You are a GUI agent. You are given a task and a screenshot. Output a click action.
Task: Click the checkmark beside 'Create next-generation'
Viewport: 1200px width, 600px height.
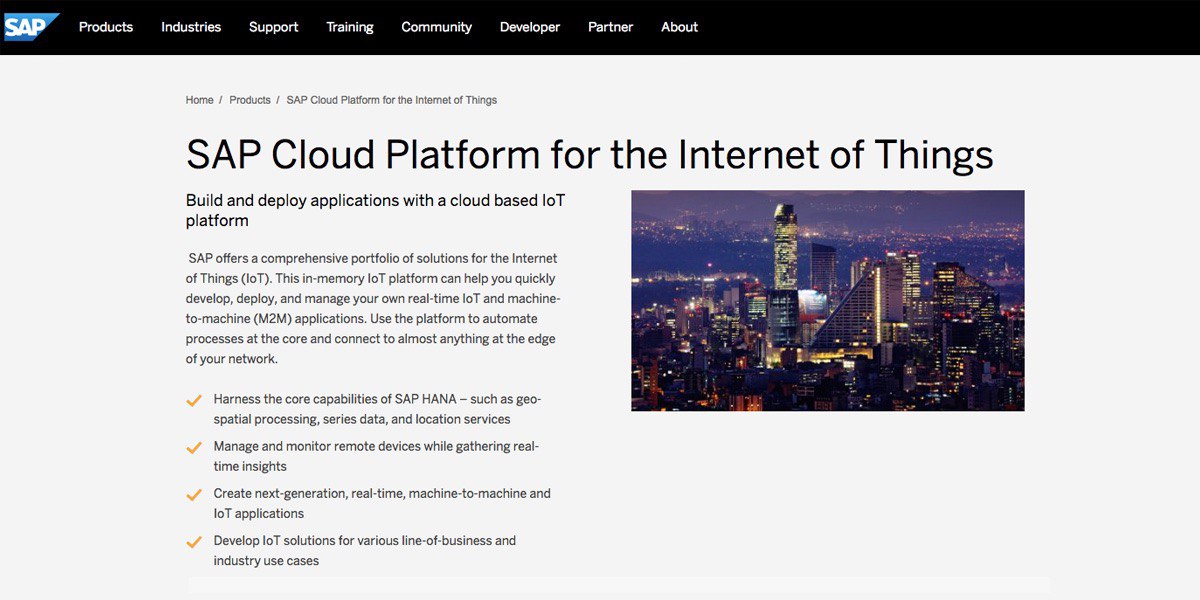194,494
